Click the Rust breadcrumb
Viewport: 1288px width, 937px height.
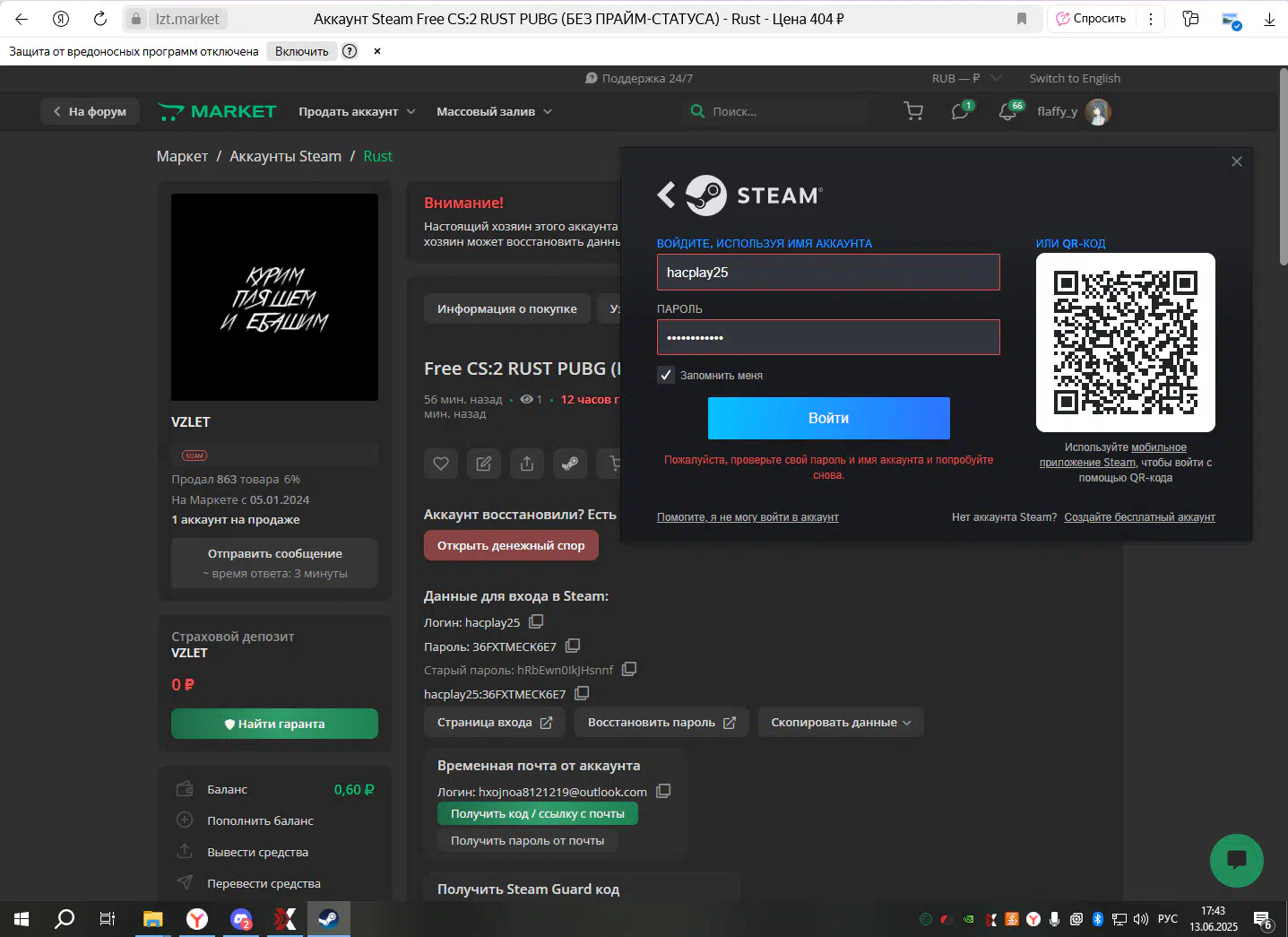[x=377, y=156]
